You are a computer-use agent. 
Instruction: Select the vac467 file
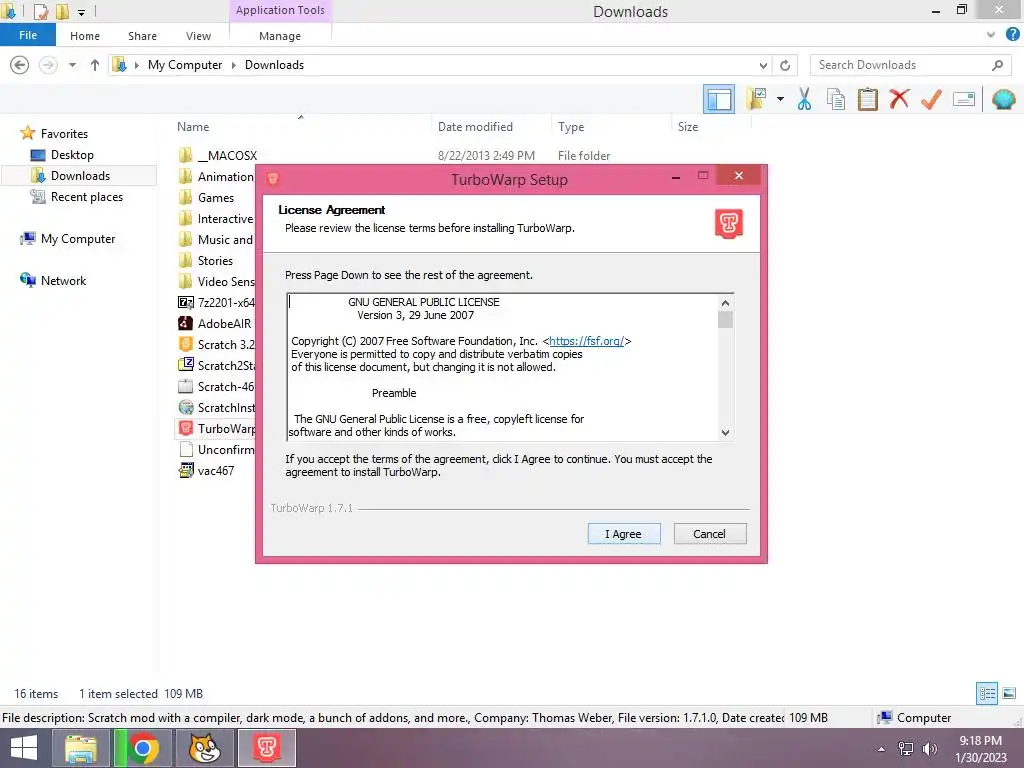click(x=216, y=470)
